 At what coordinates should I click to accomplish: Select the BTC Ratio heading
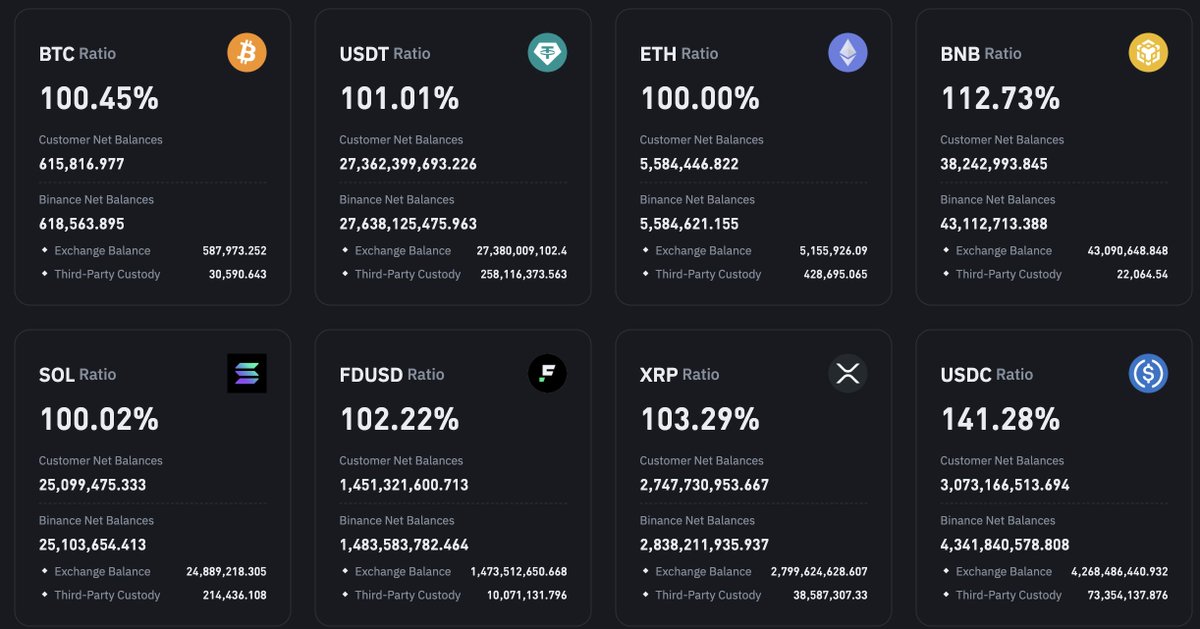tap(78, 54)
